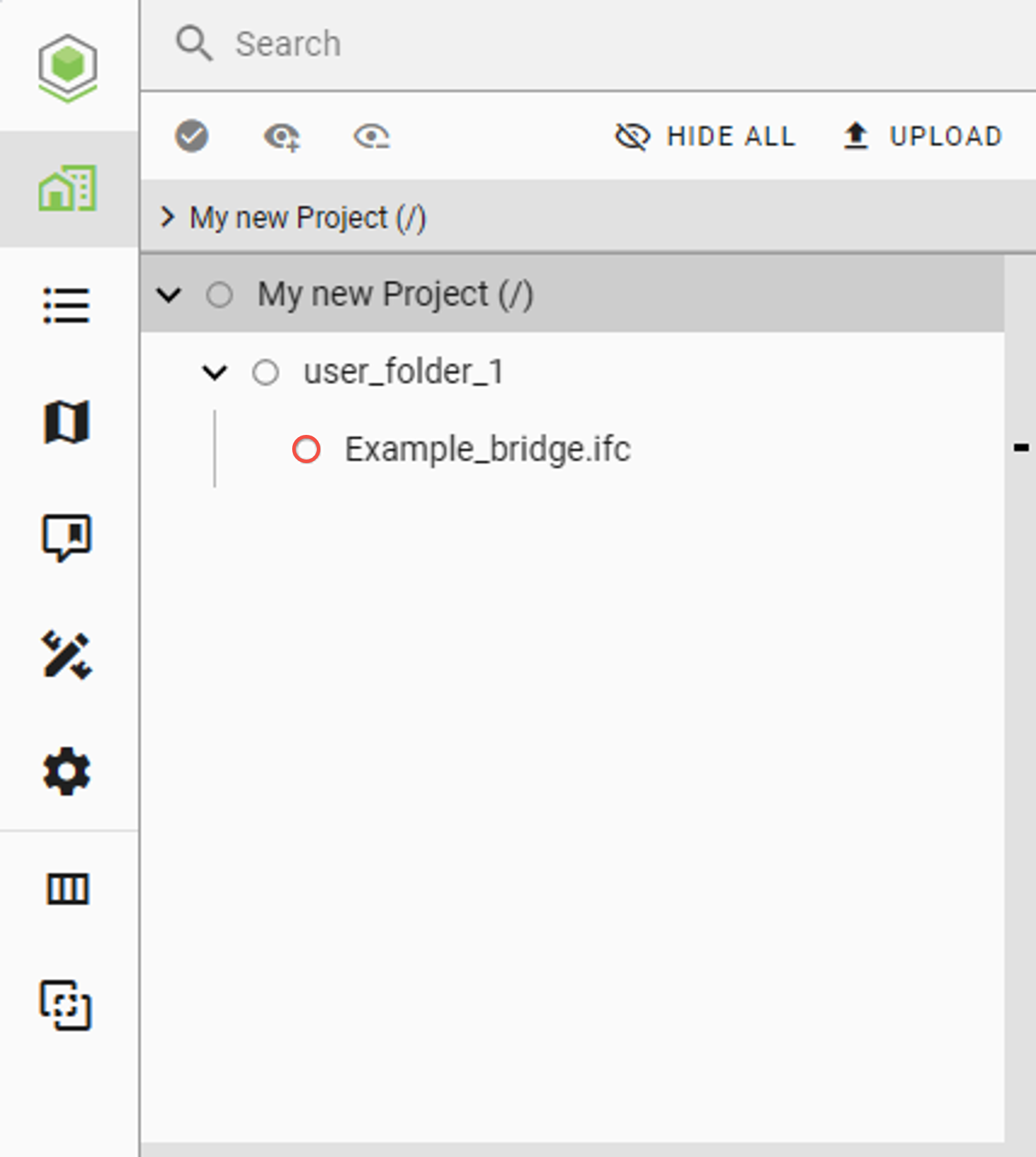
Task: Click the green cube application logo
Action: [68, 67]
